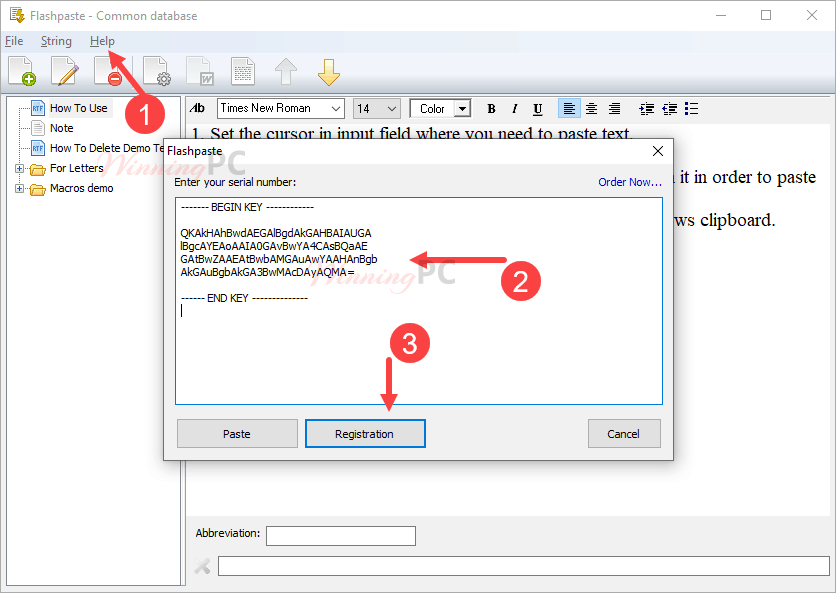Click the yellow move down arrow icon

[328, 72]
